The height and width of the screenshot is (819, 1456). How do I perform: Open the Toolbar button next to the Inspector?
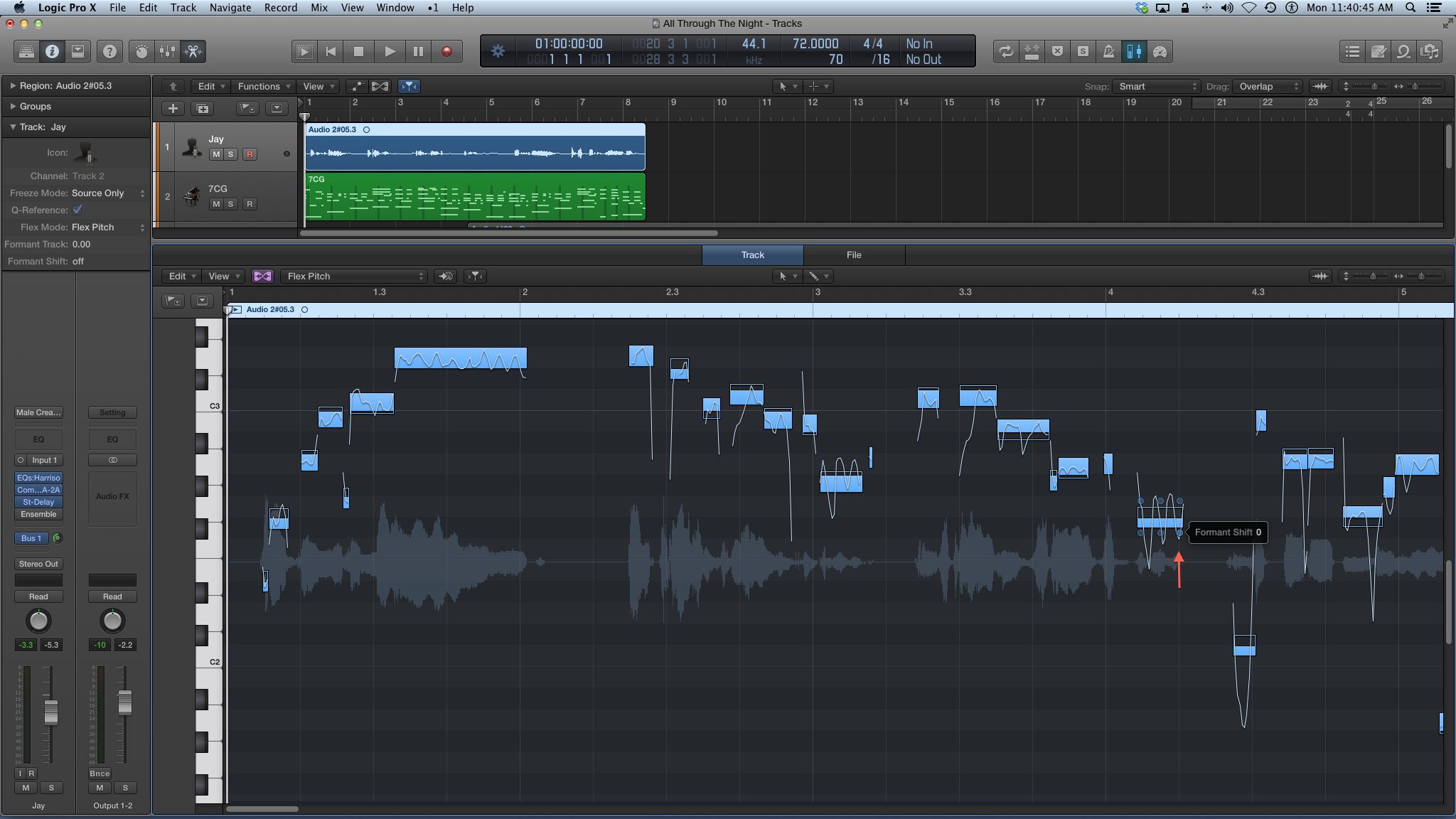(77, 51)
